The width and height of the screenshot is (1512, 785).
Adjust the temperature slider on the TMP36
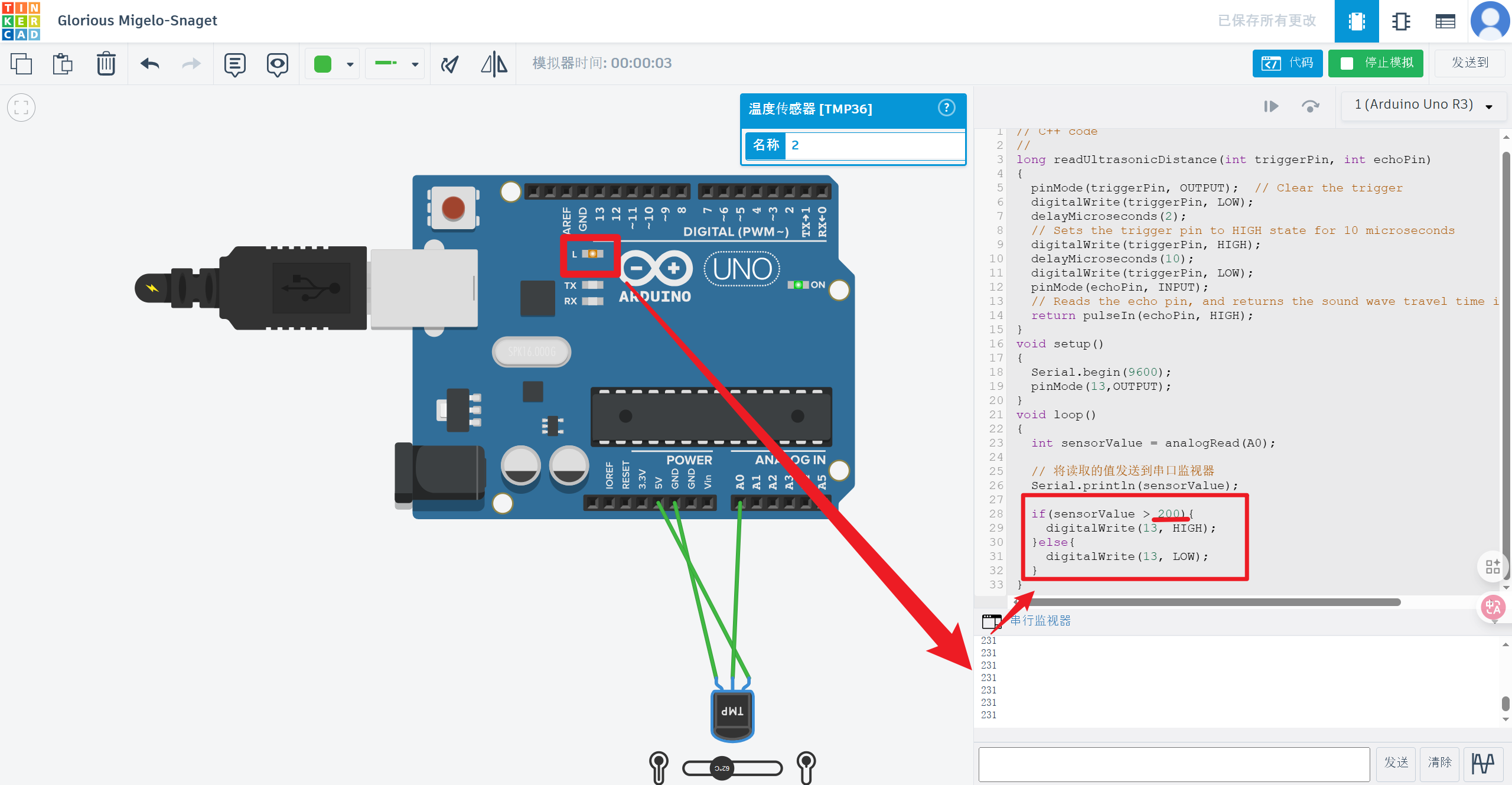pos(722,768)
